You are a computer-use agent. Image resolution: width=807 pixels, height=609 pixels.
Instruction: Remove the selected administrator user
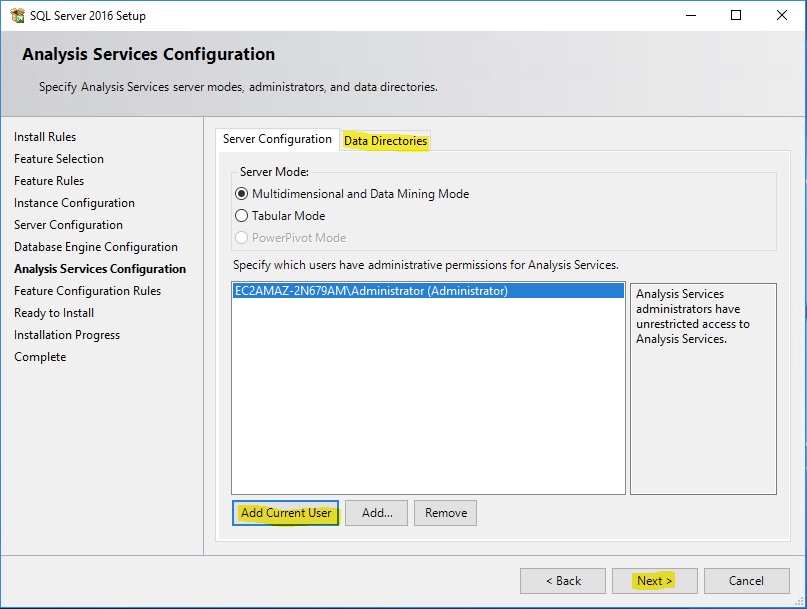[x=445, y=513]
